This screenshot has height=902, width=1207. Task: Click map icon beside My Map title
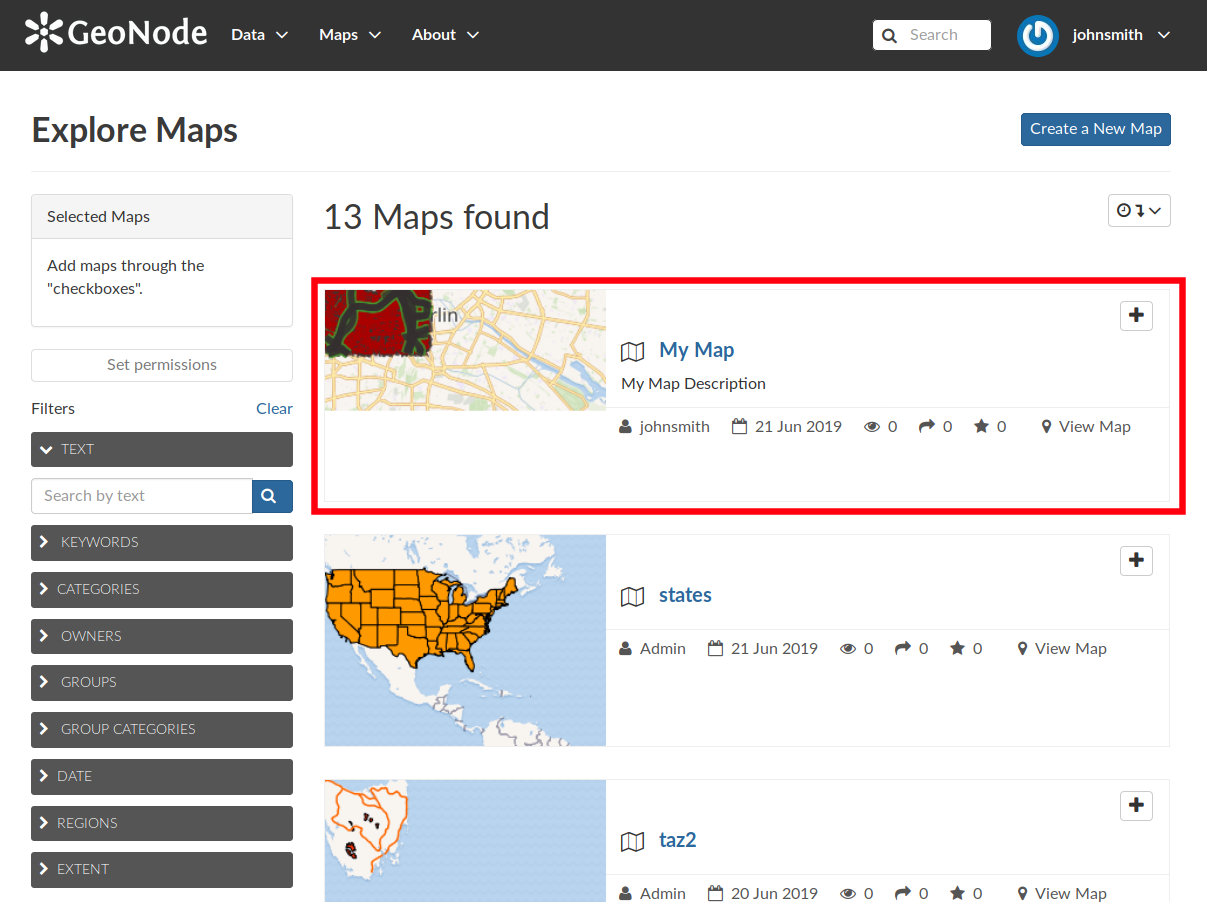click(632, 351)
